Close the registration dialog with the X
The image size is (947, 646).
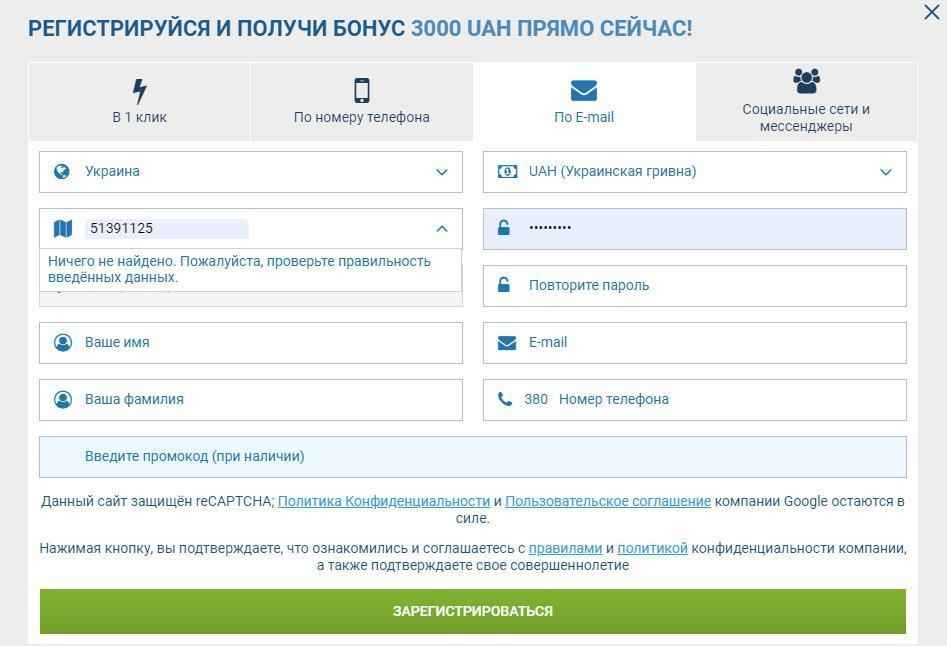coord(932,11)
